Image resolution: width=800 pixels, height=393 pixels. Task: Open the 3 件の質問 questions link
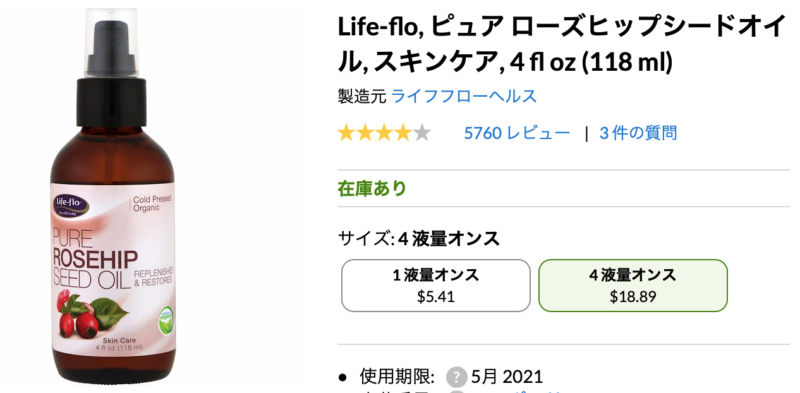click(638, 134)
